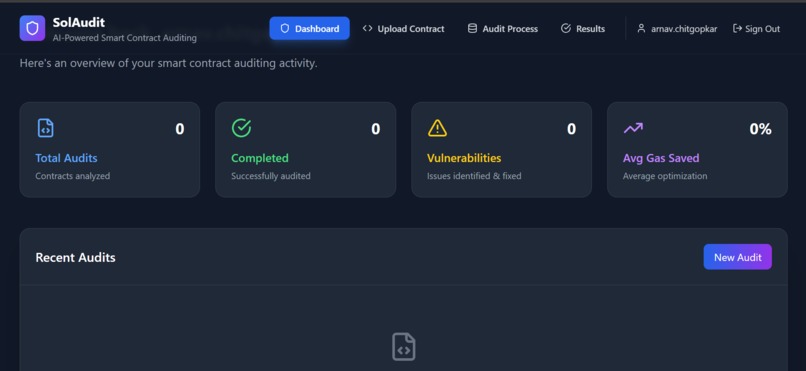Click the Sign Out button
806x371 pixels.
click(757, 29)
